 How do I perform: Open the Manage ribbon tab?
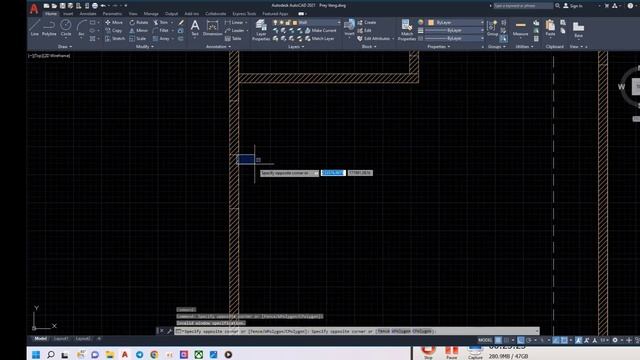151,14
